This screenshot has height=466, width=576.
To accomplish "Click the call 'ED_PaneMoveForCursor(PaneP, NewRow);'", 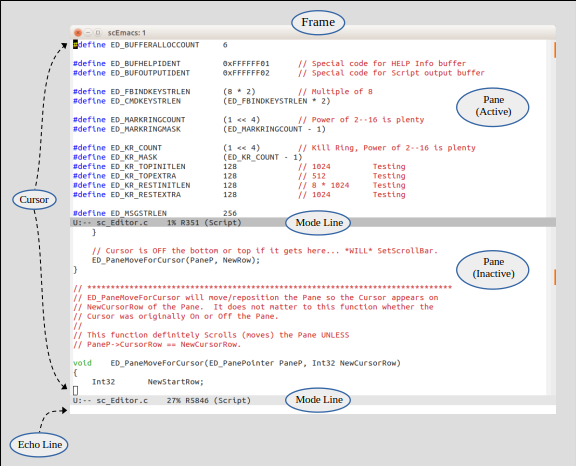I will point(176,260).
